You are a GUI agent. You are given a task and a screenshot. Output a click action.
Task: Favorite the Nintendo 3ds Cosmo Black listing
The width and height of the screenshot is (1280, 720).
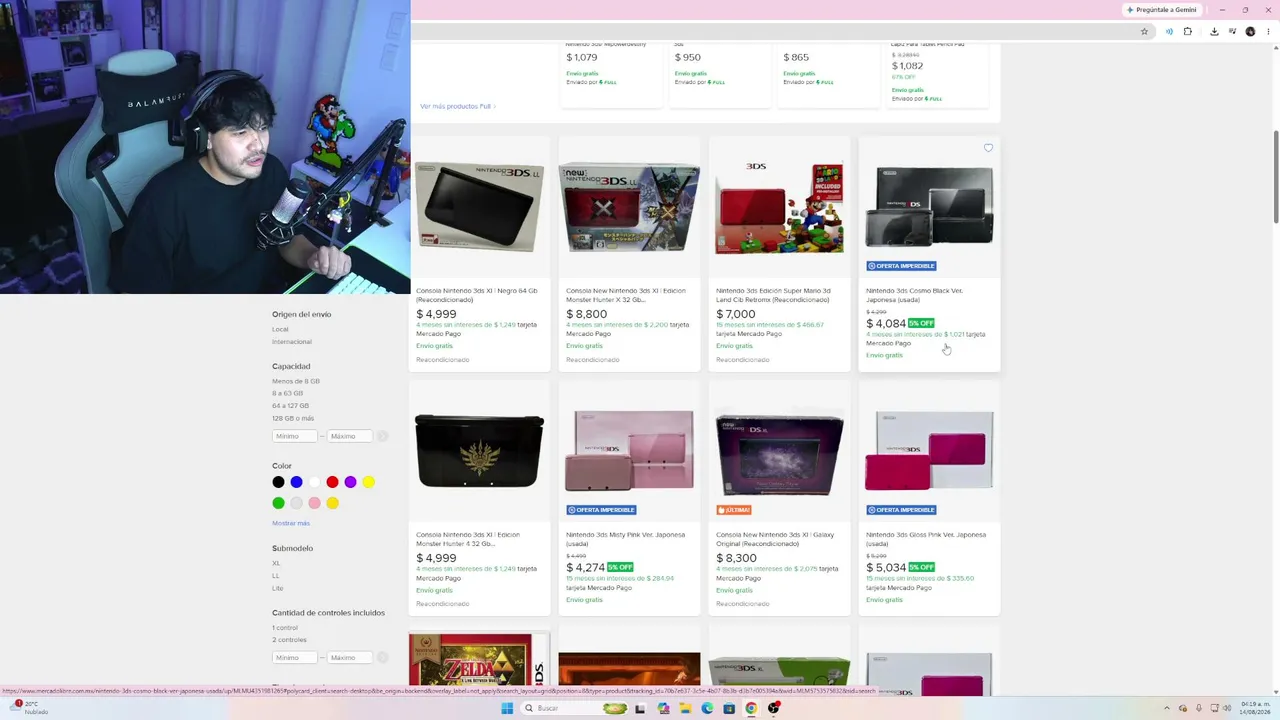click(x=988, y=148)
